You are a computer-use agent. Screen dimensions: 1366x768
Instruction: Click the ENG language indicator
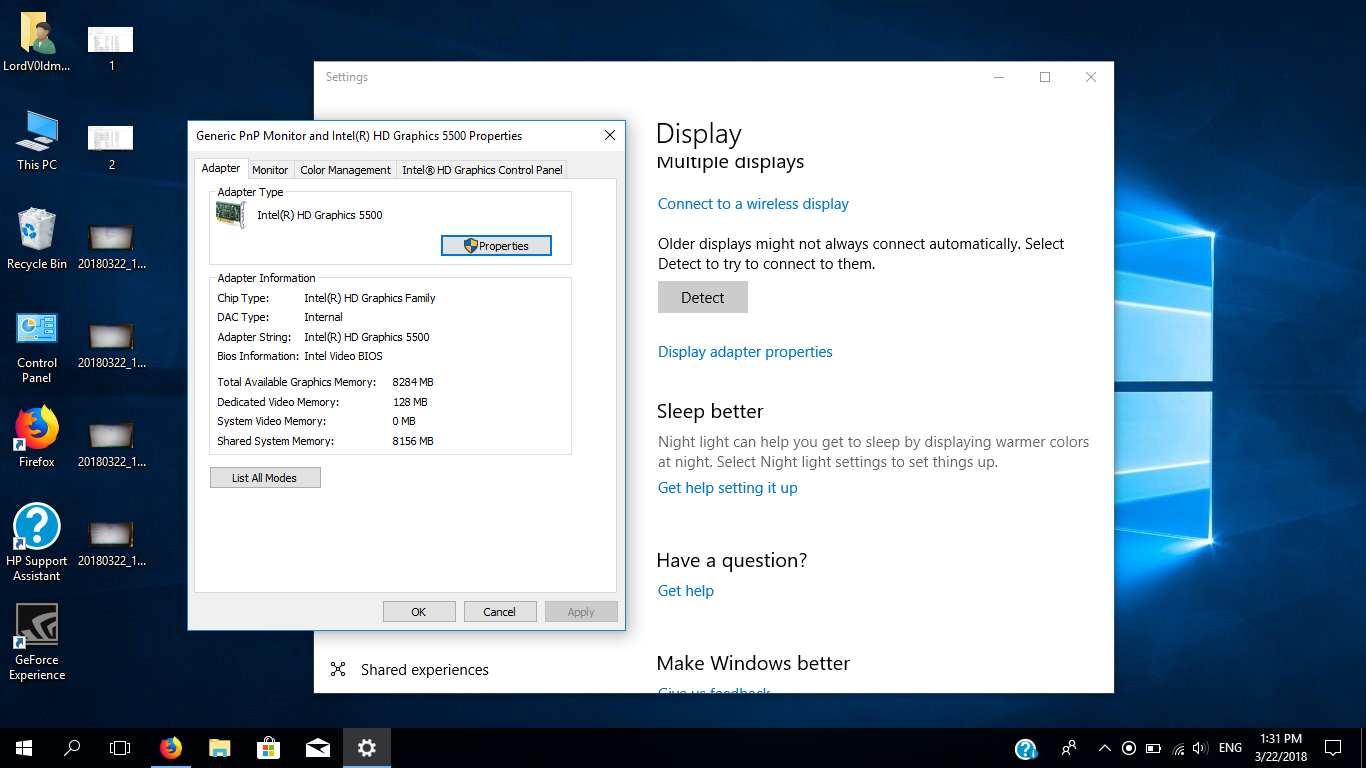pyautogui.click(x=1231, y=748)
